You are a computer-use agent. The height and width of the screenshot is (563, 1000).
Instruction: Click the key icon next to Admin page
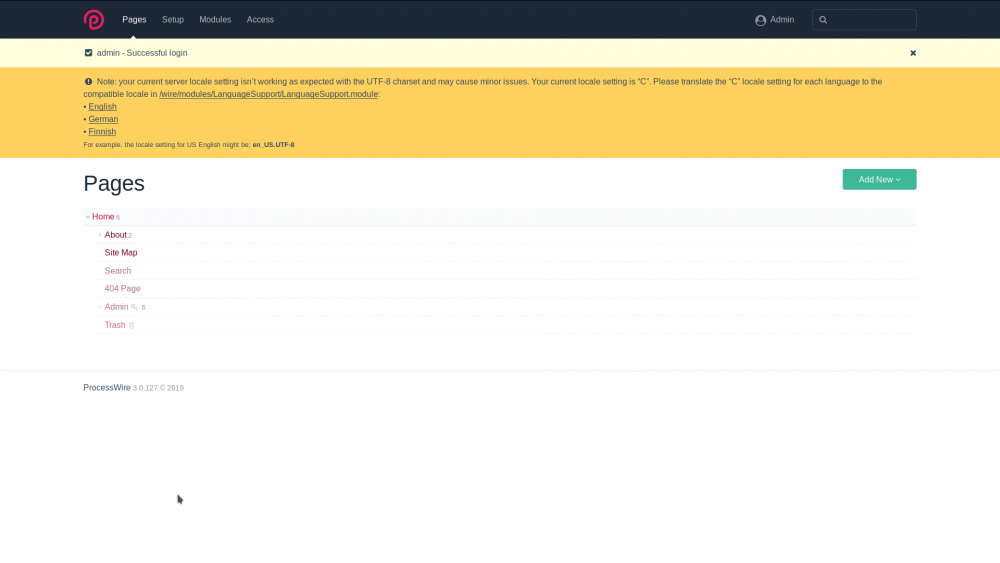[134, 307]
